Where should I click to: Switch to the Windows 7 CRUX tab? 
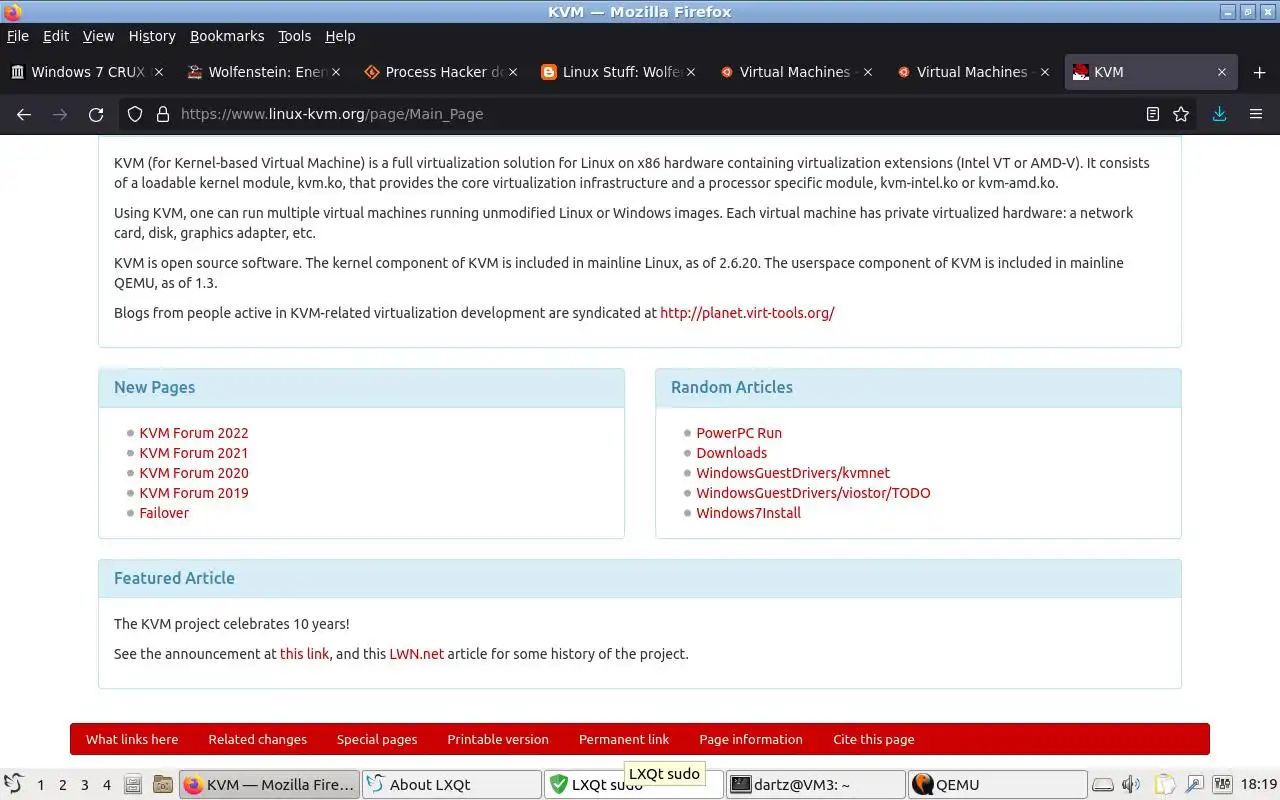pyautogui.click(x=88, y=72)
